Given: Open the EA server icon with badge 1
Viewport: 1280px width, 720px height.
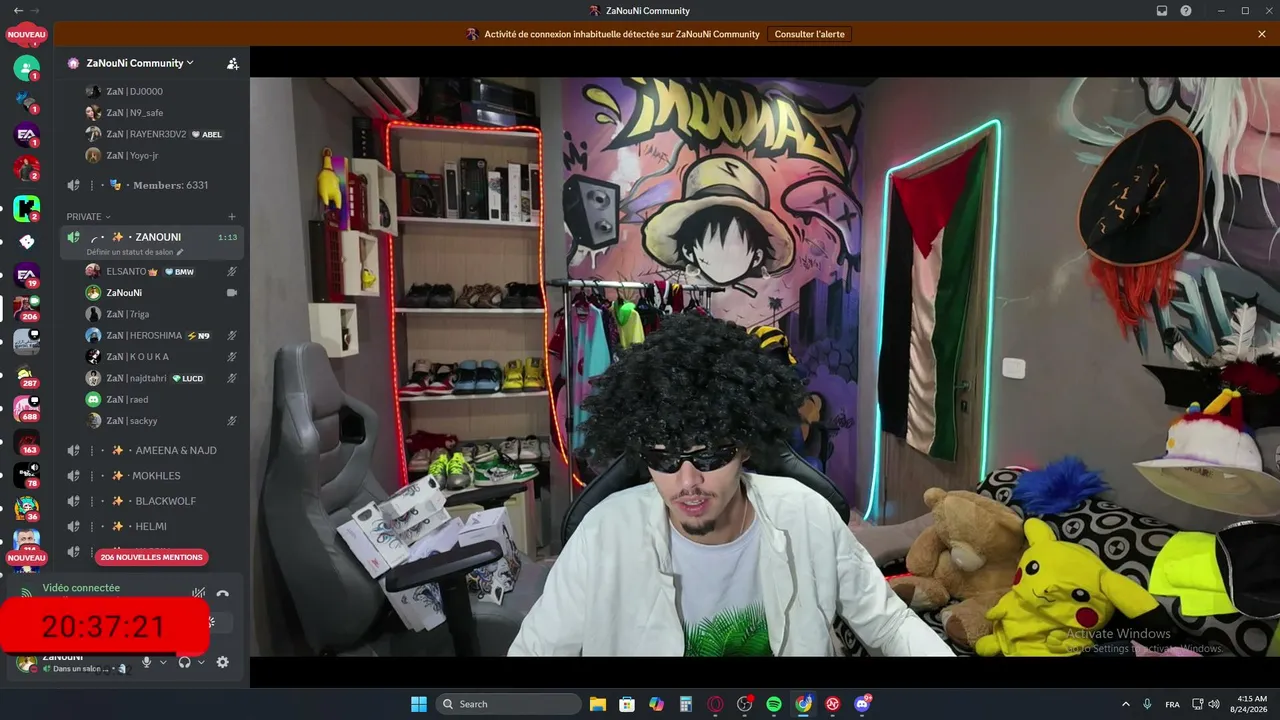Looking at the screenshot, I should point(27,135).
